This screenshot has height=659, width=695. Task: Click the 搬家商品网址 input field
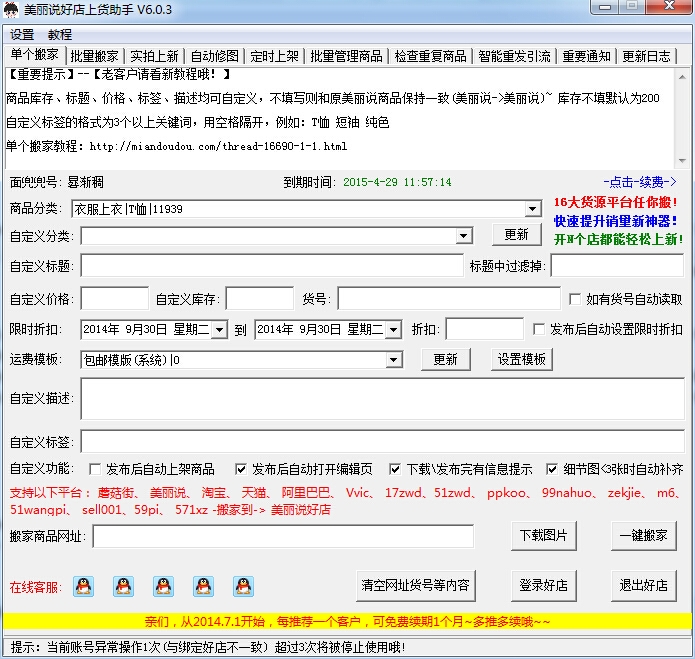[x=283, y=537]
